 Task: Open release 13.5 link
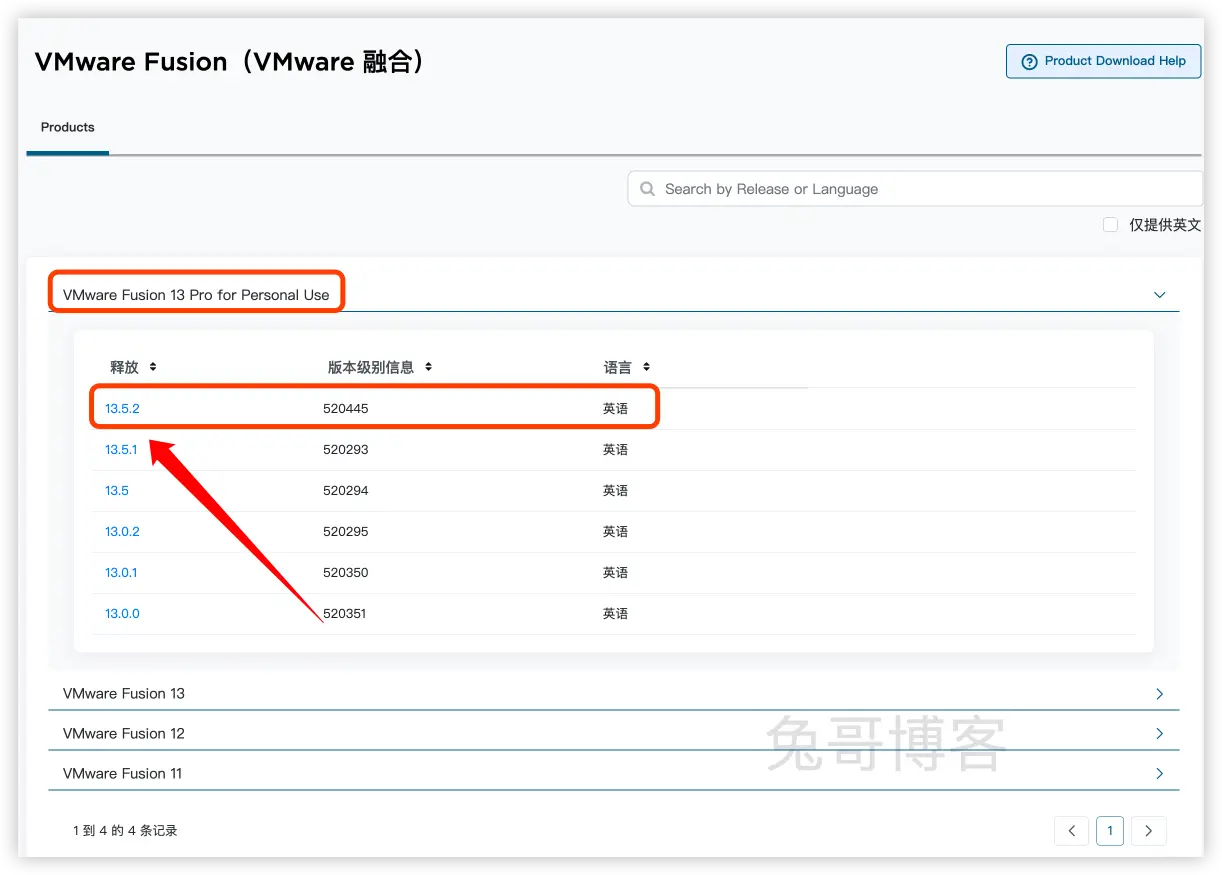tap(117, 491)
